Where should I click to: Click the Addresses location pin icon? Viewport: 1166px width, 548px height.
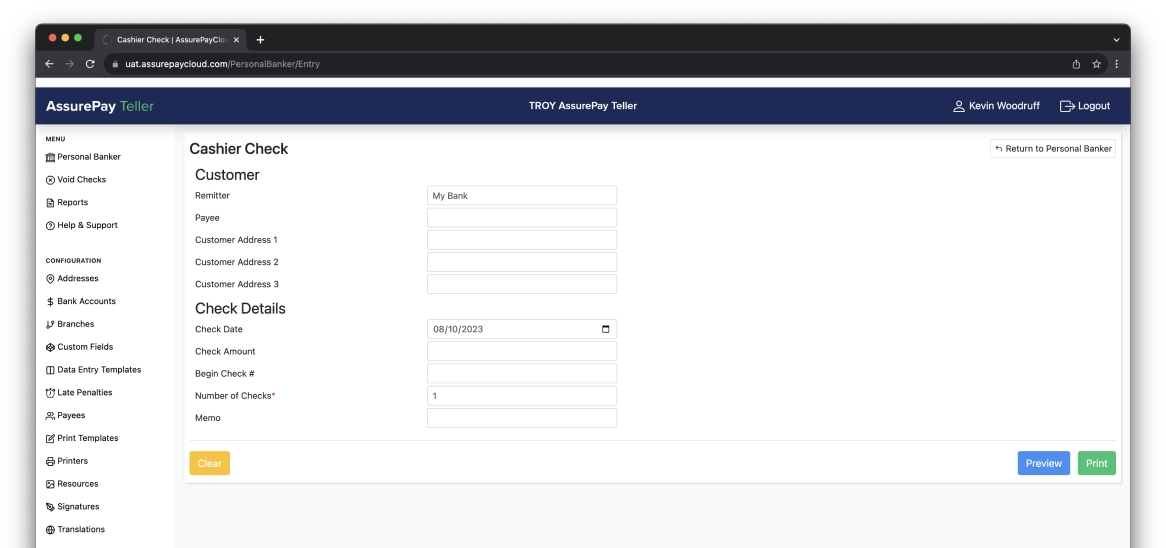click(x=50, y=279)
